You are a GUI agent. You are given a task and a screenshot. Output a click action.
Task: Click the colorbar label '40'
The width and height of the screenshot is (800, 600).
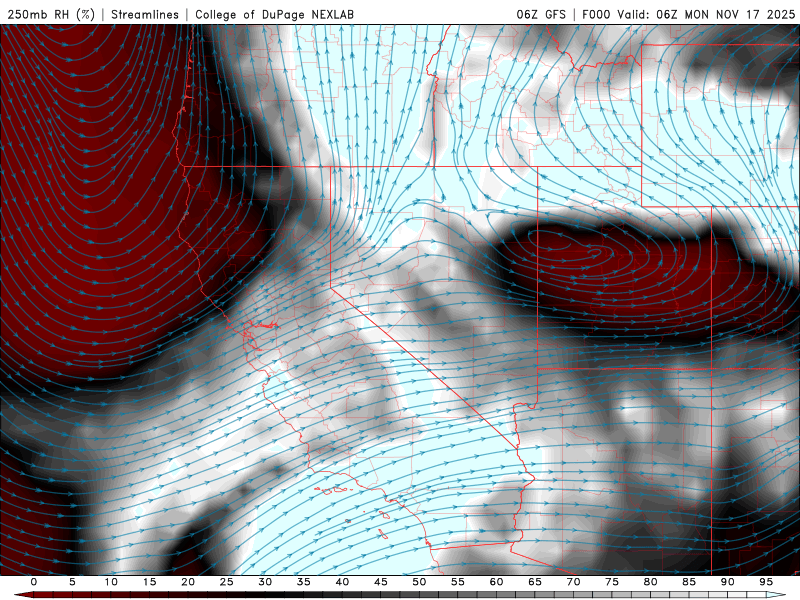click(342, 582)
